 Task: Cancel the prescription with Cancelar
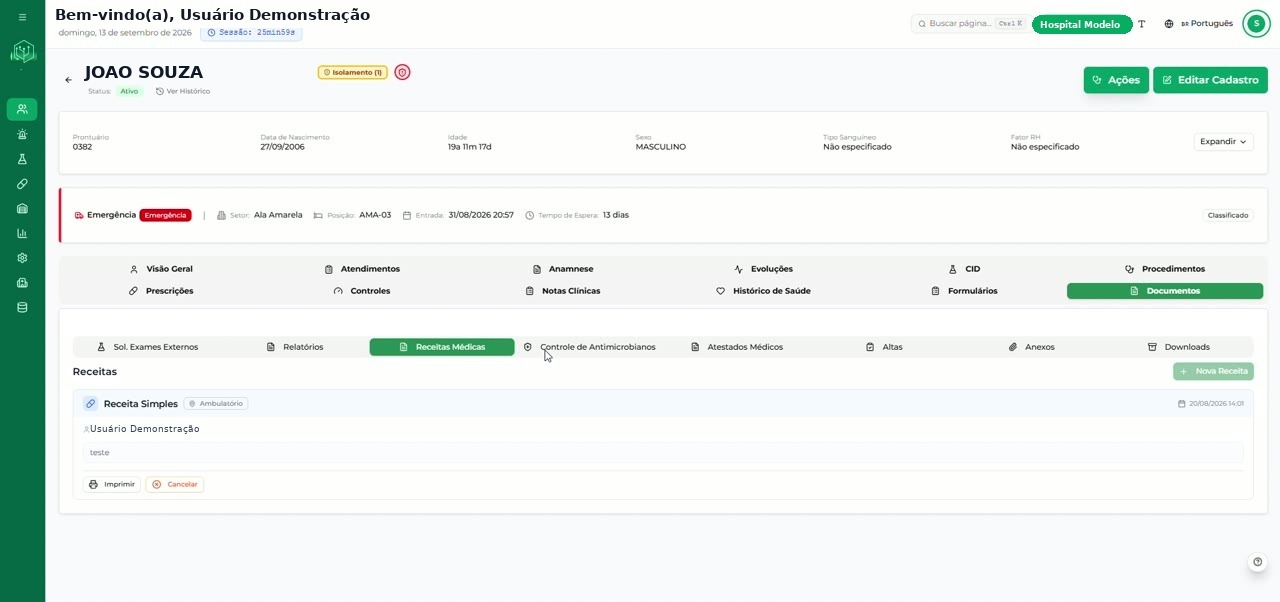click(175, 484)
